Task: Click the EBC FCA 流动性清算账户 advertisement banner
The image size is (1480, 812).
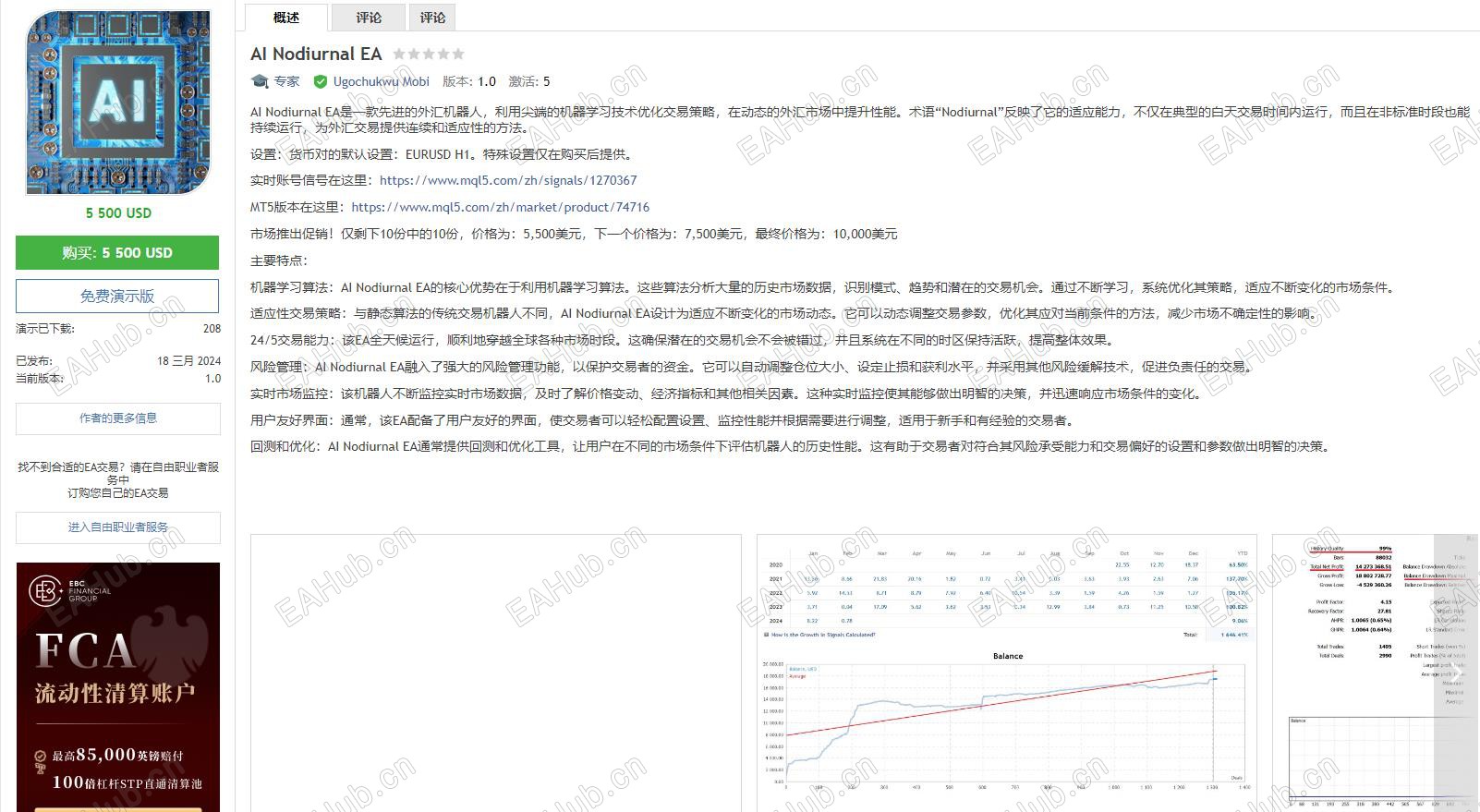Action: [x=118, y=687]
